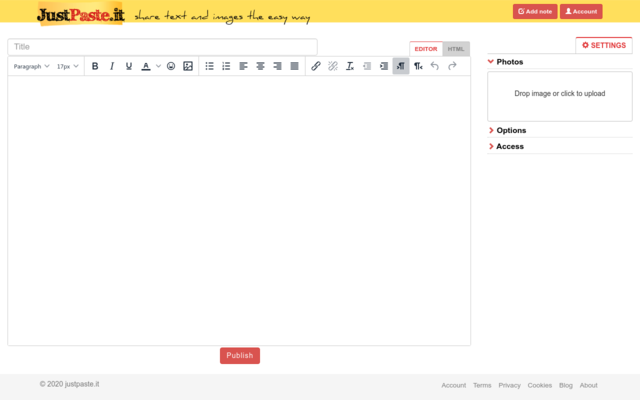Insert a hyperlink
640x400 pixels.
coord(316,66)
